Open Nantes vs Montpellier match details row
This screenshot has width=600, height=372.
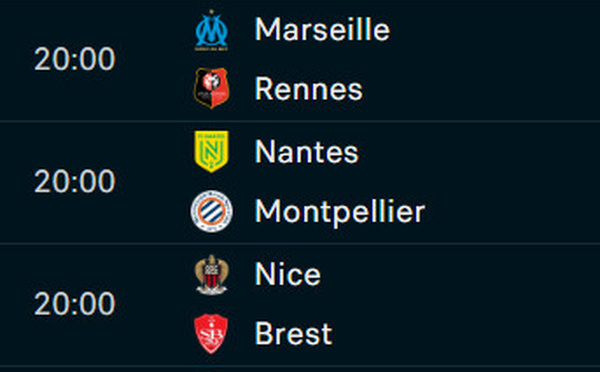pos(300,183)
